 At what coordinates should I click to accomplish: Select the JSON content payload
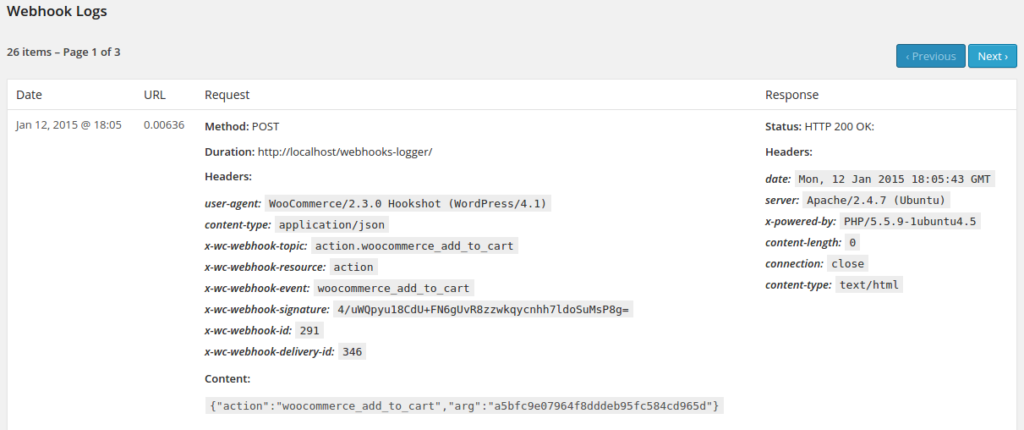464,406
